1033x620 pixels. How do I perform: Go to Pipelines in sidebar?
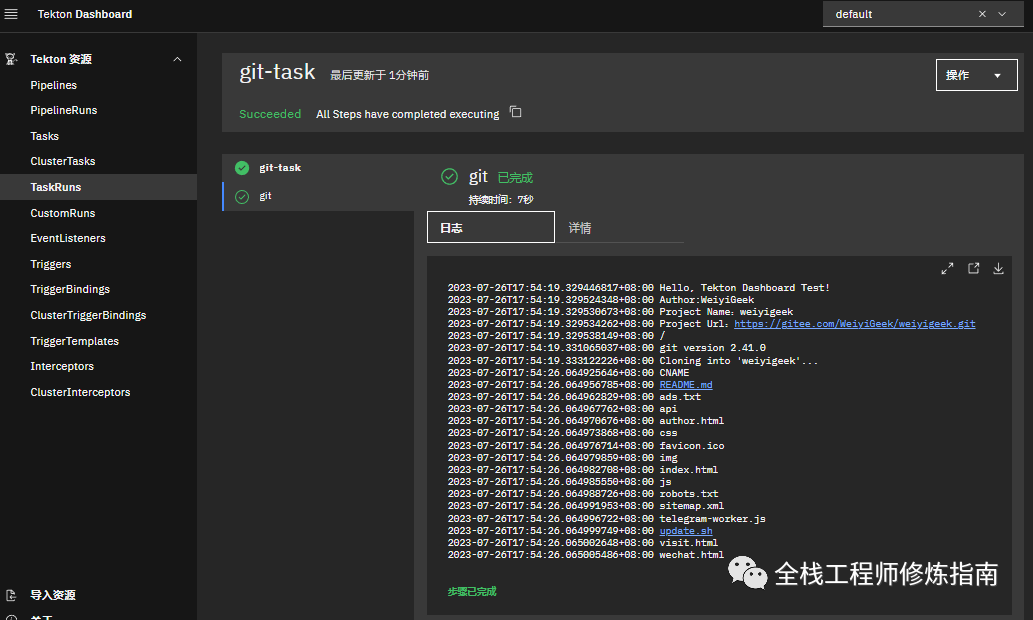point(53,85)
